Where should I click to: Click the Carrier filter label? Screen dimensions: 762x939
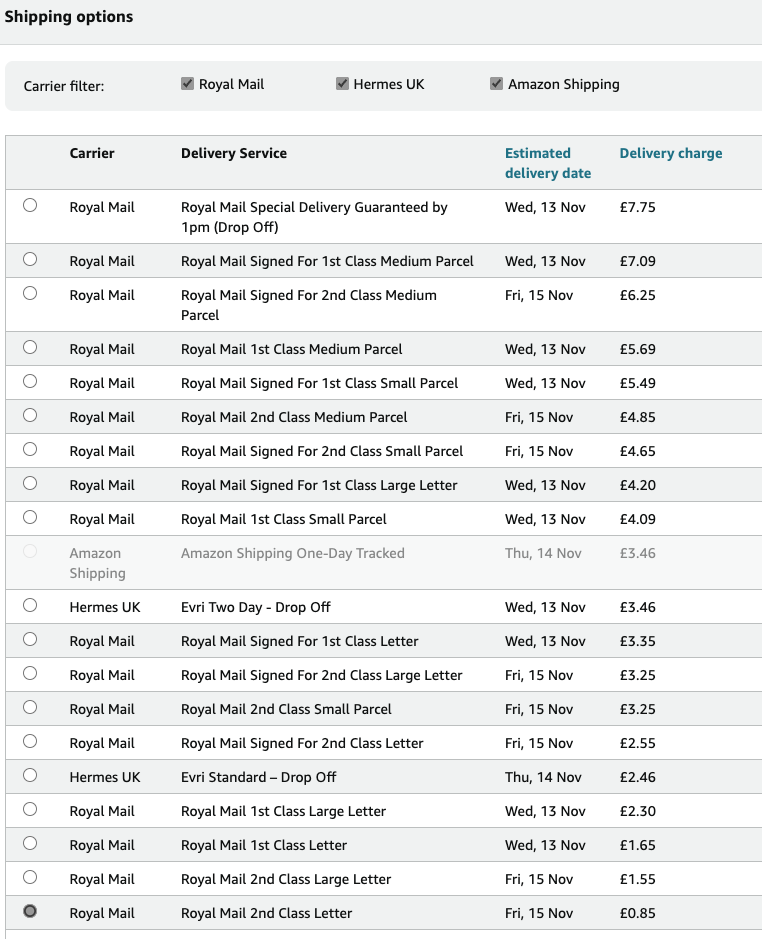(x=64, y=86)
